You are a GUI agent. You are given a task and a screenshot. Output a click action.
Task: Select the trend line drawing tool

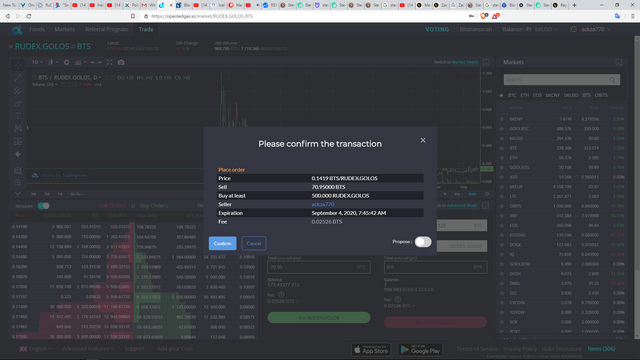pos(18,78)
